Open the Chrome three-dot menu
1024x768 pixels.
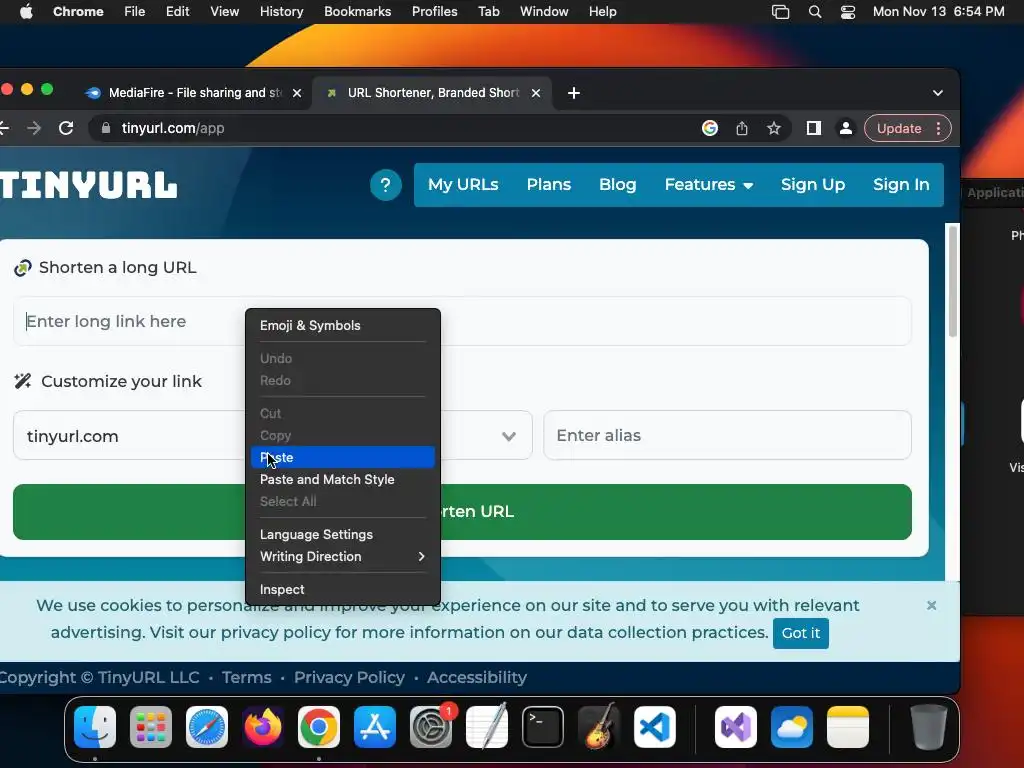click(x=938, y=128)
